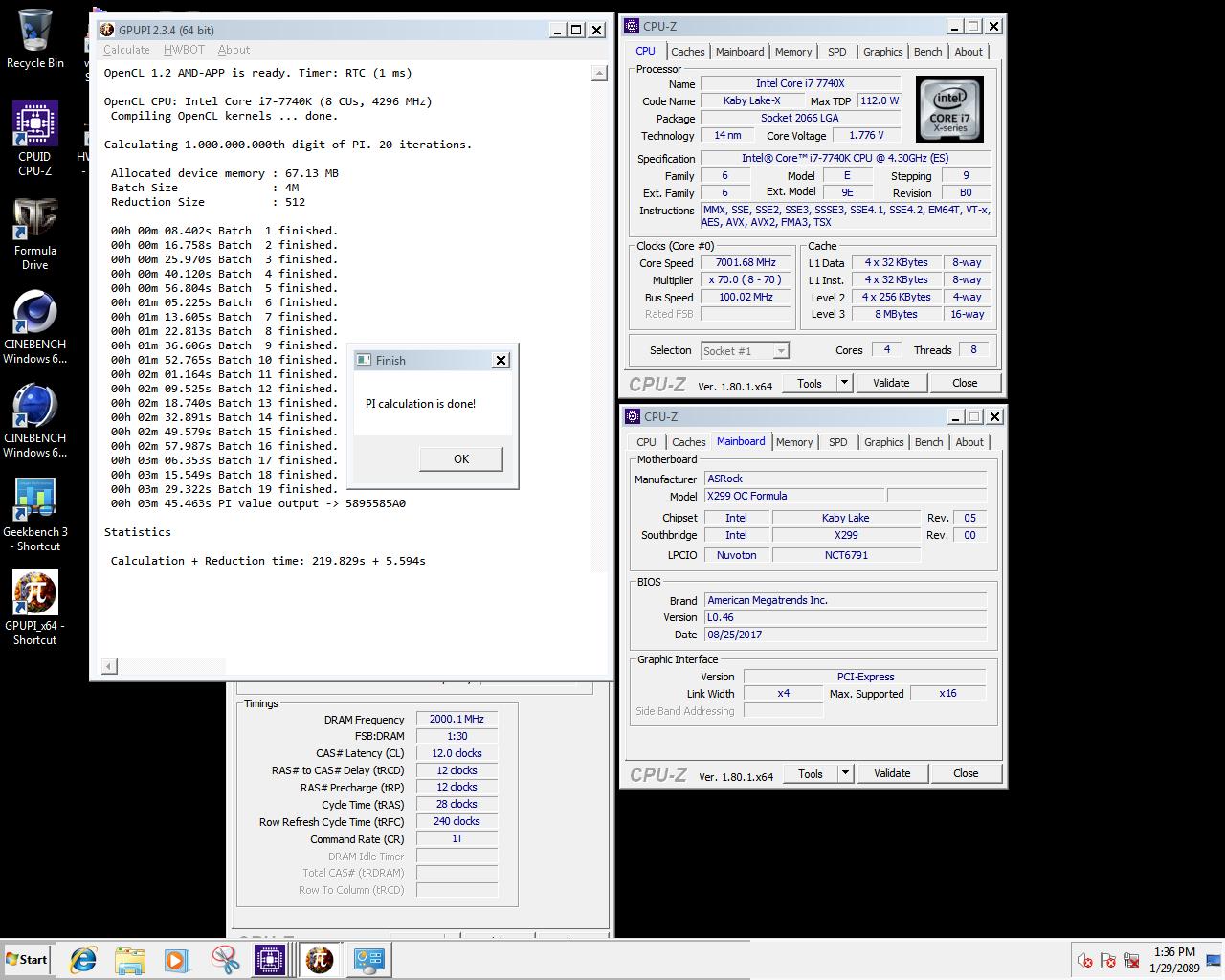Open the Start menu
The height and width of the screenshot is (980, 1225).
coord(26,959)
